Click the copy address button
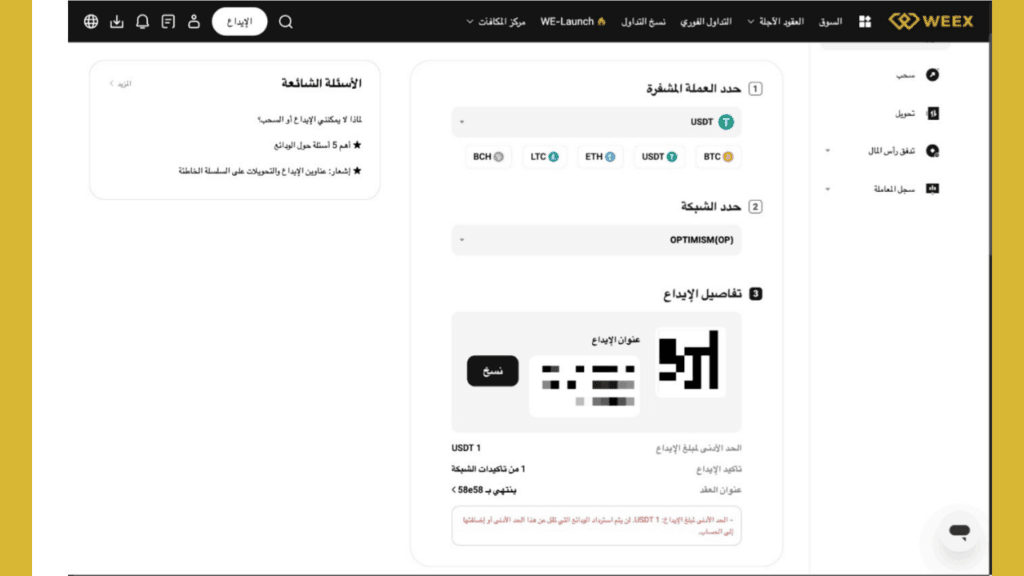Viewport: 1024px width, 576px height. click(492, 371)
